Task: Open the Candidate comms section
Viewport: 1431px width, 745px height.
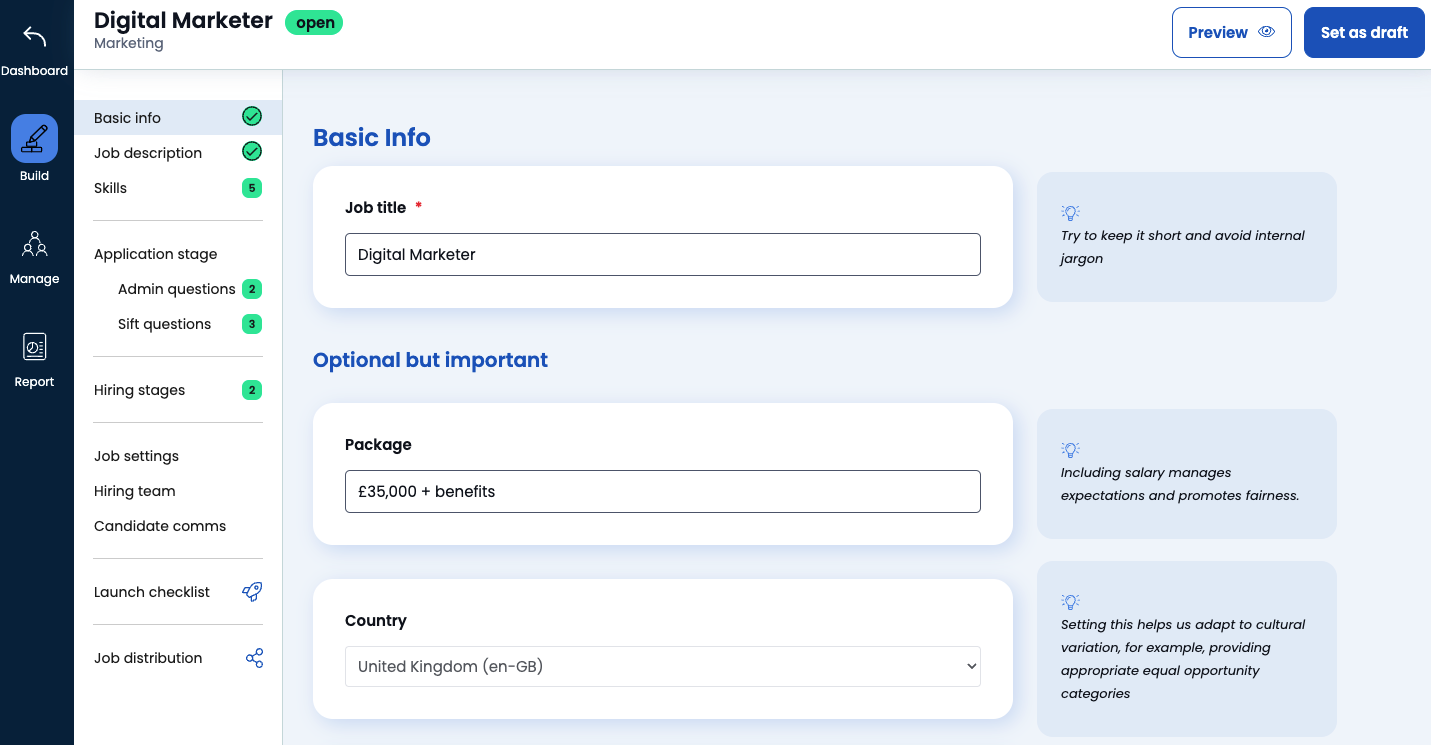Action: point(159,525)
